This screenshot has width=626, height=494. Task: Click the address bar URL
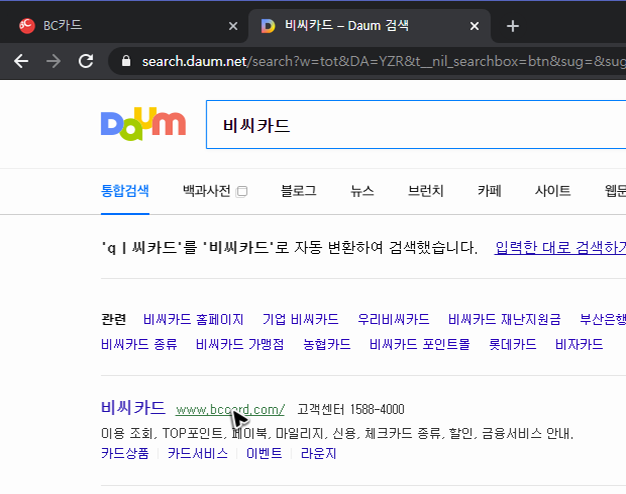(x=383, y=61)
